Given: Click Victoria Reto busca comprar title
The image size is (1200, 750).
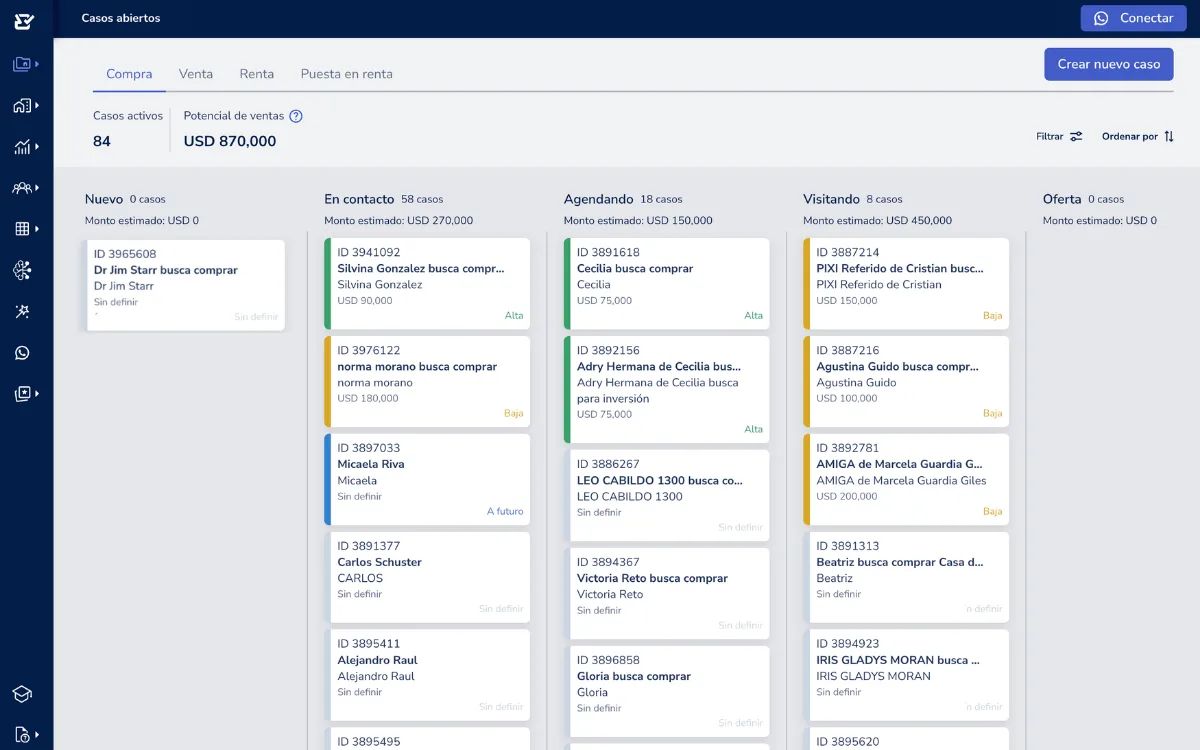Looking at the screenshot, I should pyautogui.click(x=652, y=578).
